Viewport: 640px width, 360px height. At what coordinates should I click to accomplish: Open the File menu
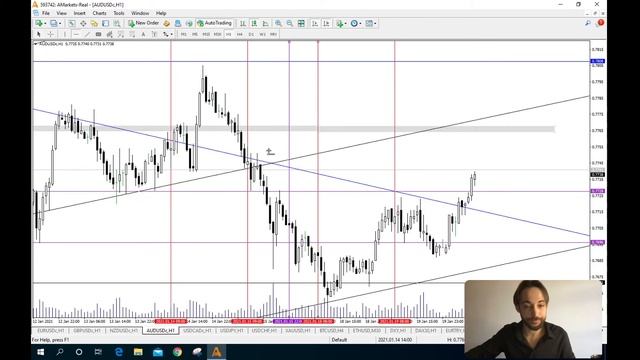[x=46, y=13]
